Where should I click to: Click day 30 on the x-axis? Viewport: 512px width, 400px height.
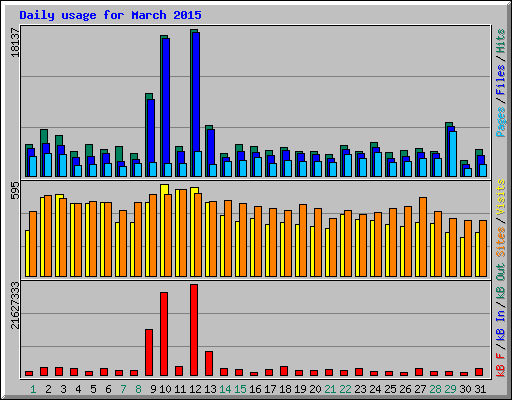coord(465,389)
